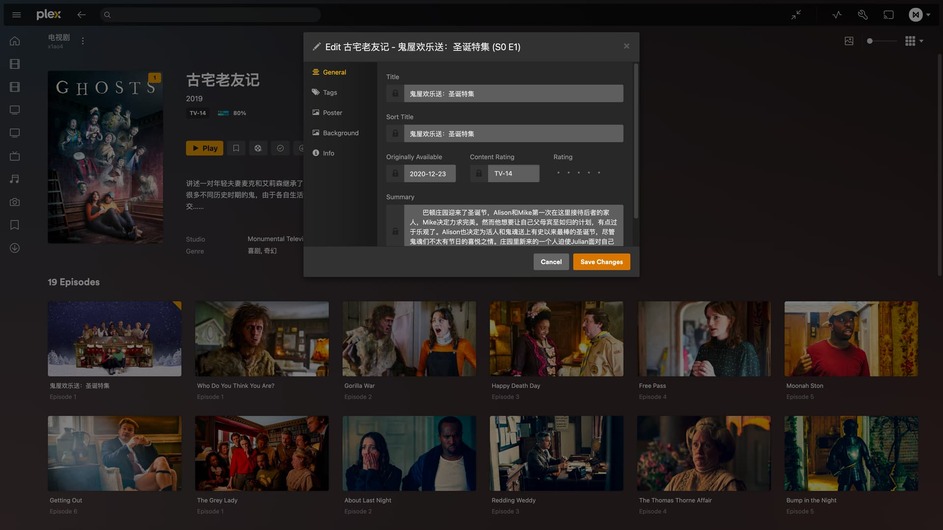Toggle the lock on the Title field
This screenshot has height=530, width=943.
click(395, 93)
